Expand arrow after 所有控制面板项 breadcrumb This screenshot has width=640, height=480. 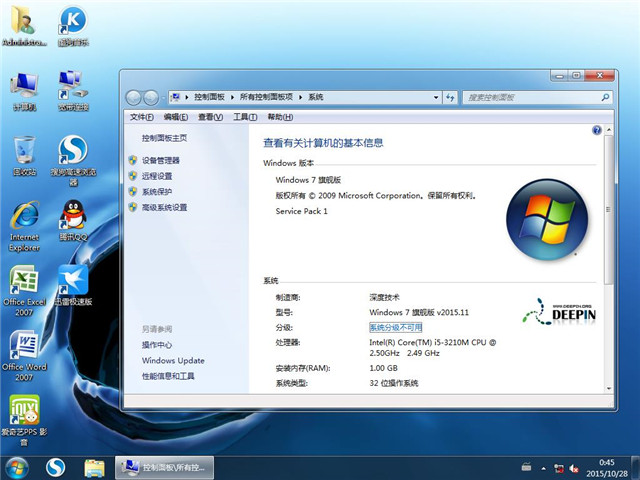300,97
